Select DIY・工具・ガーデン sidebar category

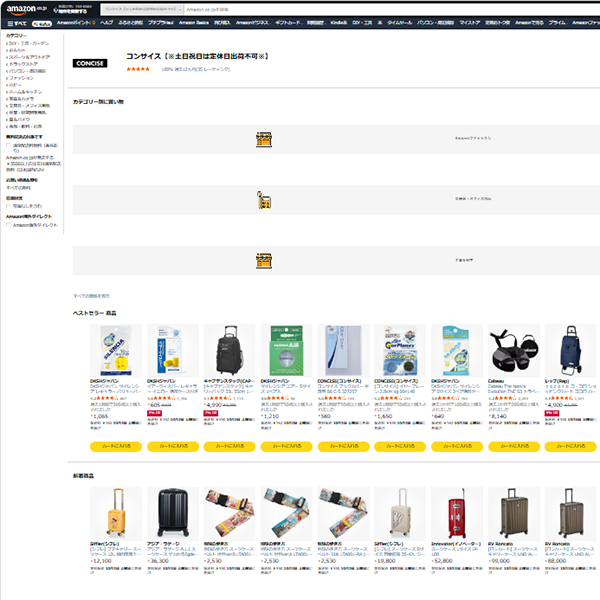pos(29,43)
